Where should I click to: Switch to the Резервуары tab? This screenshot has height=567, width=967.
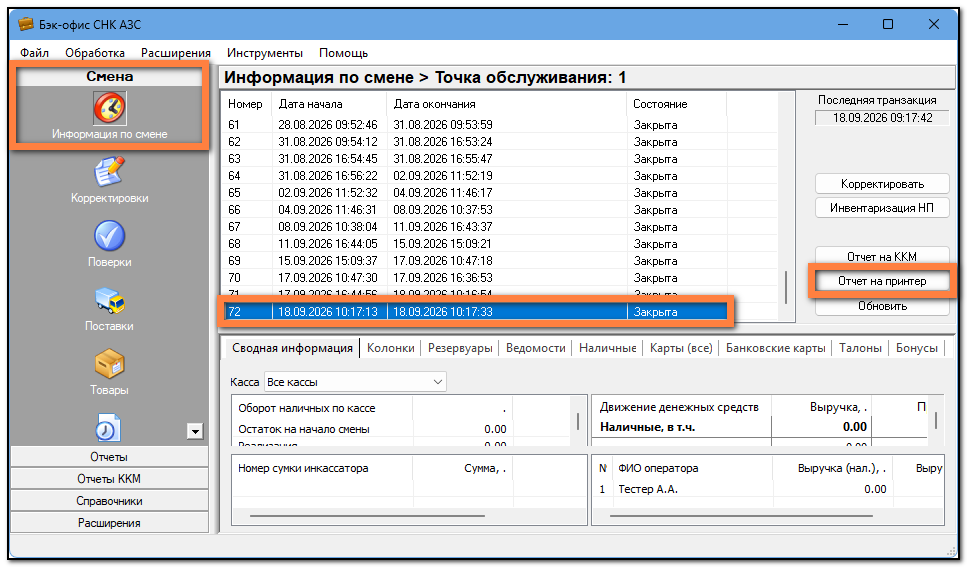tap(460, 348)
